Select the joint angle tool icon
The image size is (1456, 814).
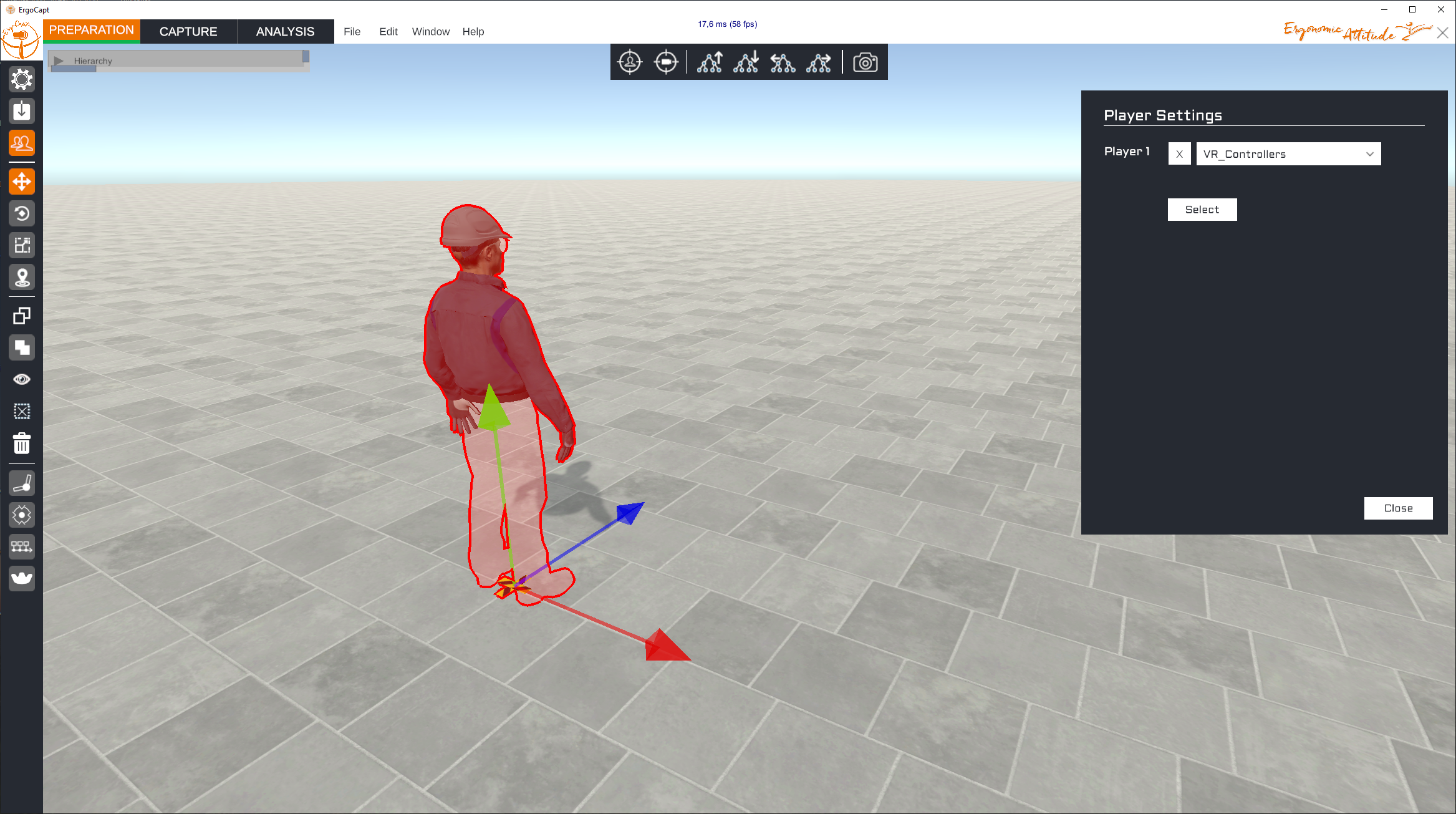(x=22, y=483)
